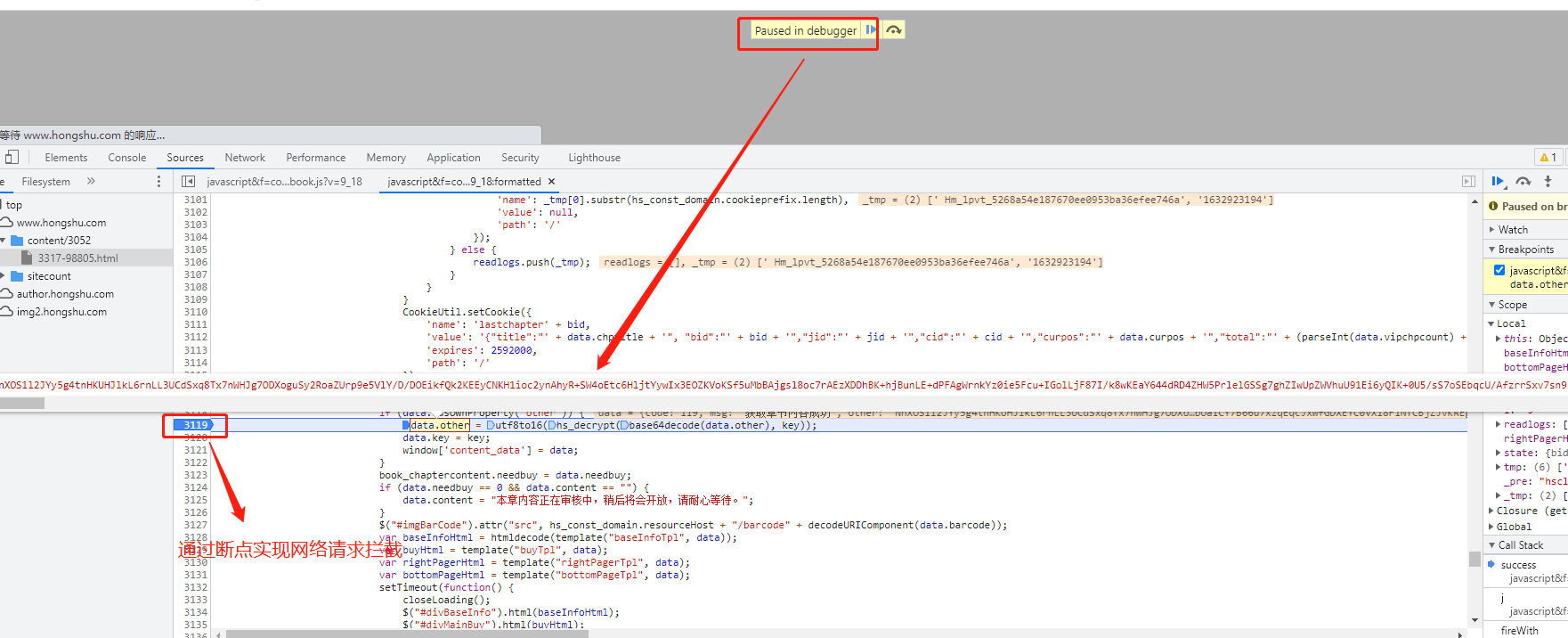Set breakpoint on line 3127 gutter
Viewport: 1568px width, 638px height.
pyautogui.click(x=195, y=525)
